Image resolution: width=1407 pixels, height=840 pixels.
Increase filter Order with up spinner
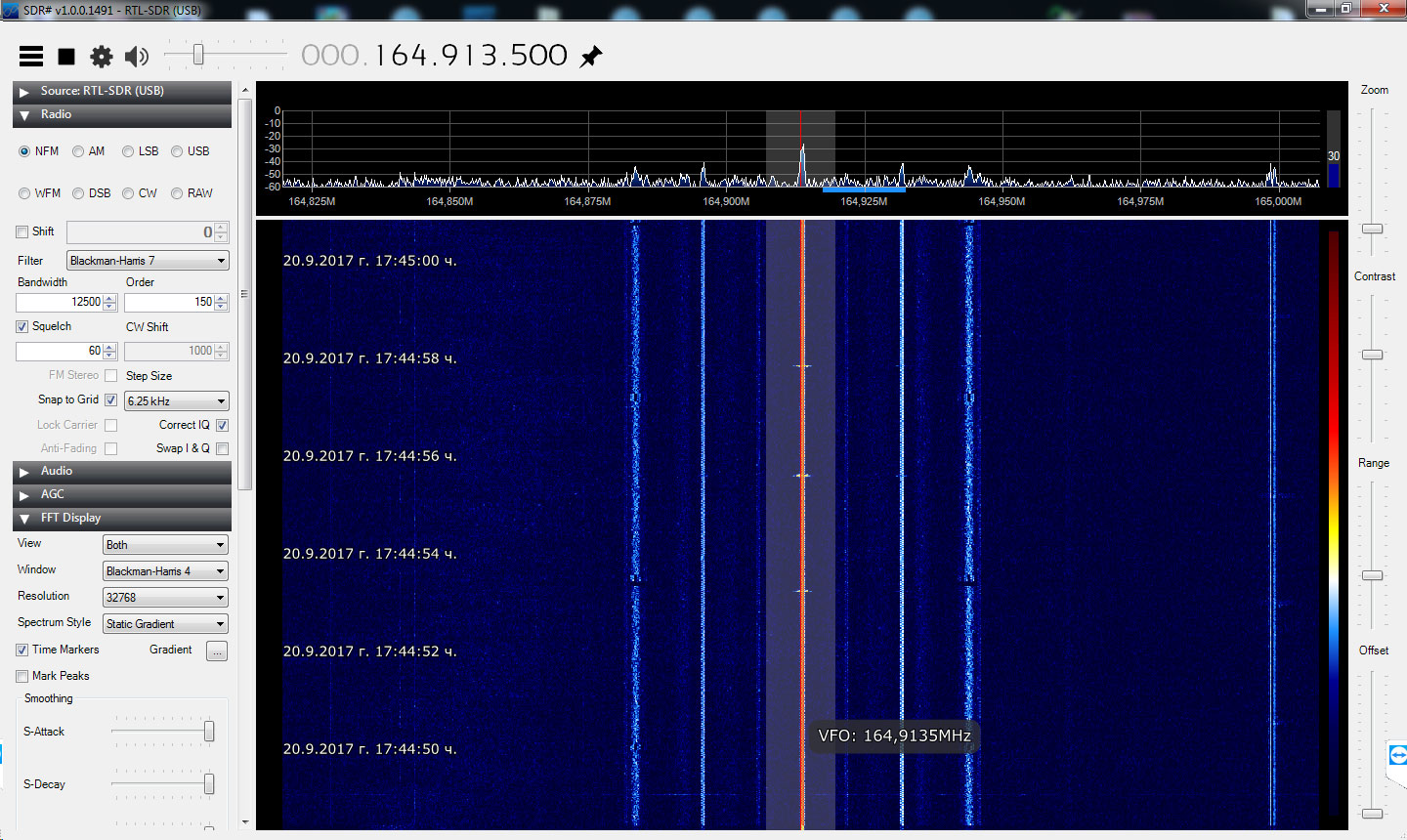(x=221, y=298)
